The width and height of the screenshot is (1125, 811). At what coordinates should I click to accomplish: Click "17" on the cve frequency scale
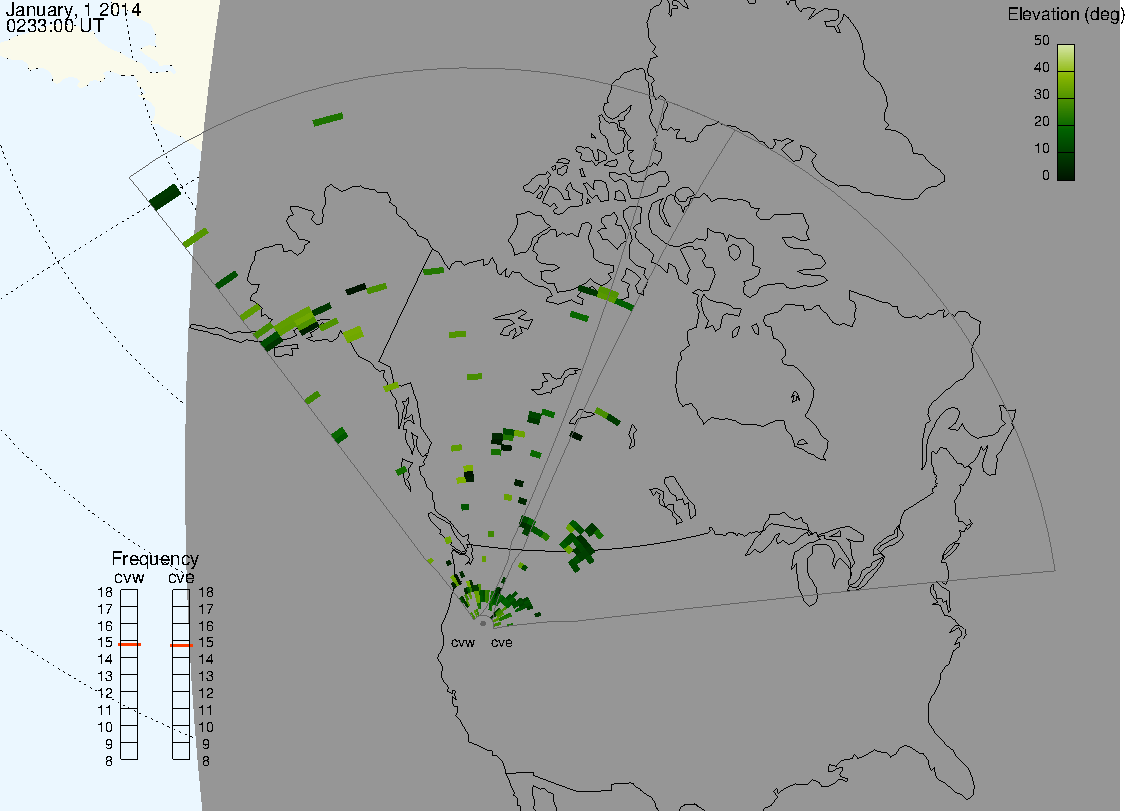click(x=206, y=609)
